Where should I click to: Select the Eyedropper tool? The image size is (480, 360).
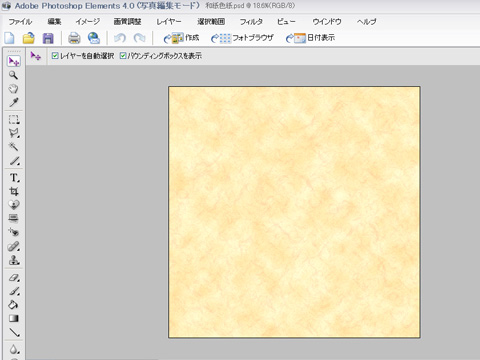point(14,102)
